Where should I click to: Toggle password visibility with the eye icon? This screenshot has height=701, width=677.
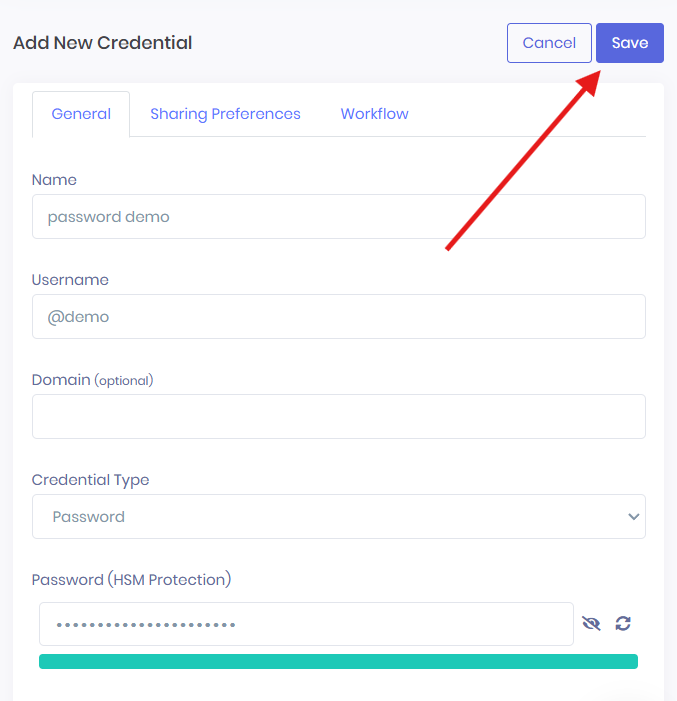(591, 624)
